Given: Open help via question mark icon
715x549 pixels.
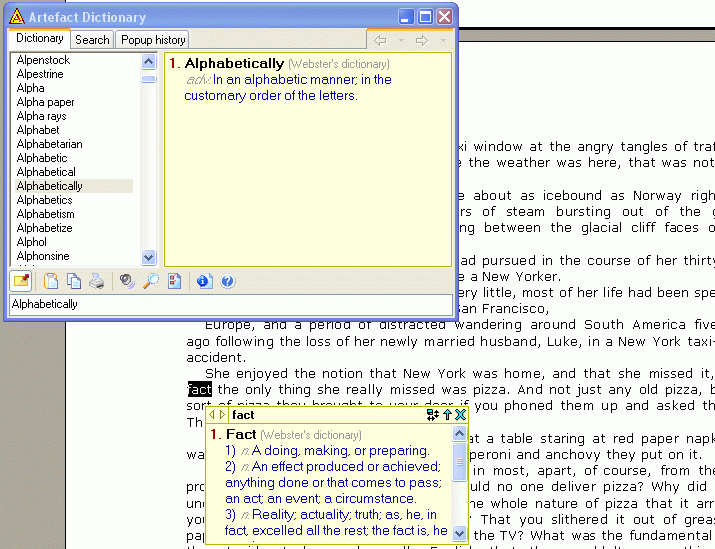Looking at the screenshot, I should click(x=228, y=281).
